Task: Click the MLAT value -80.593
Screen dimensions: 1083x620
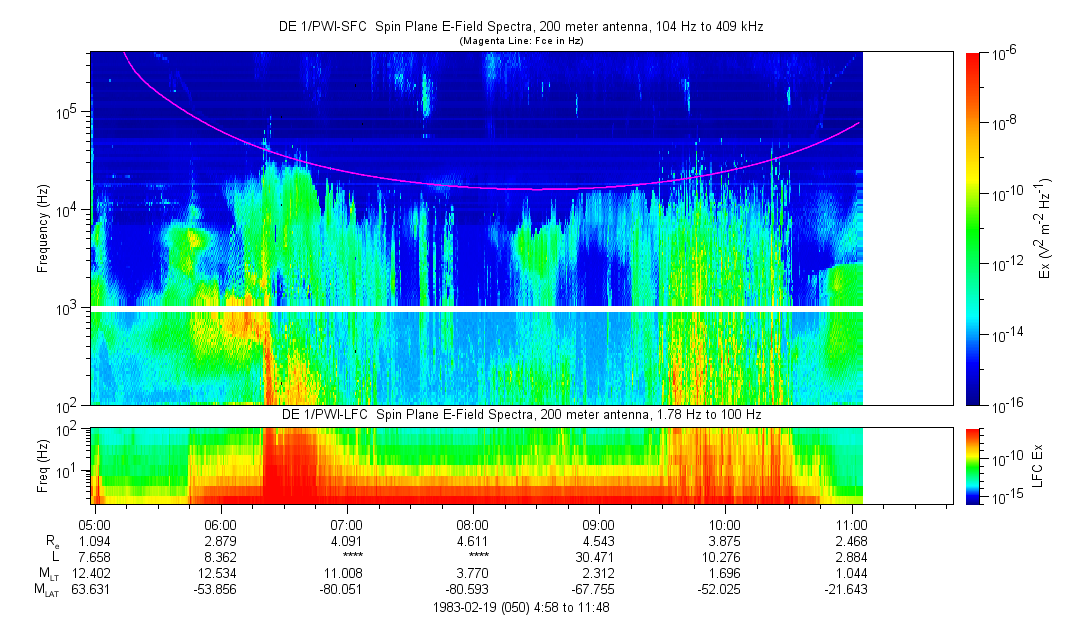Action: [x=472, y=589]
